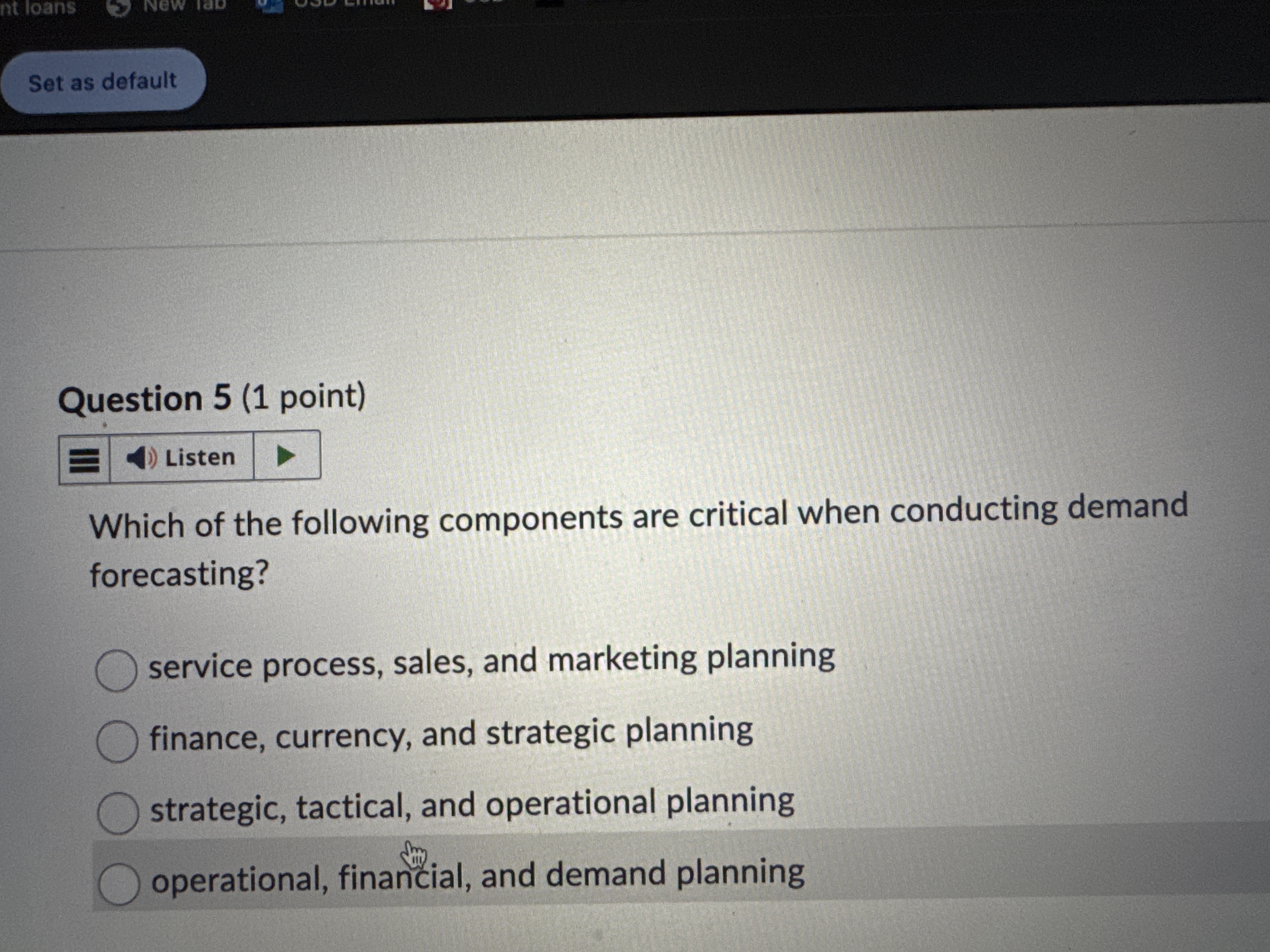
Task: Select radio circle for strategic, tactical answer
Action: (118, 813)
